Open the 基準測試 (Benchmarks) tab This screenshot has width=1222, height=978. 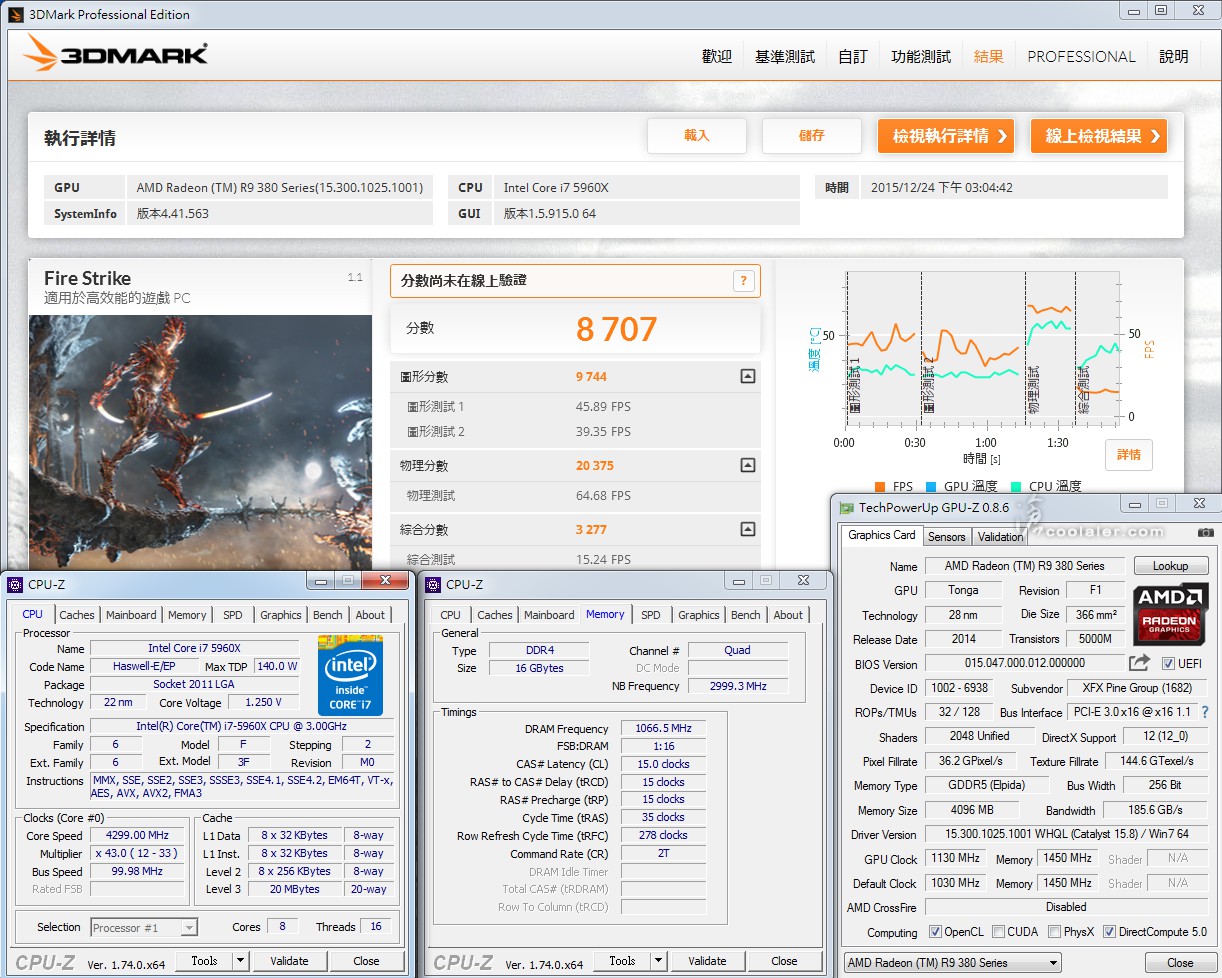click(785, 57)
